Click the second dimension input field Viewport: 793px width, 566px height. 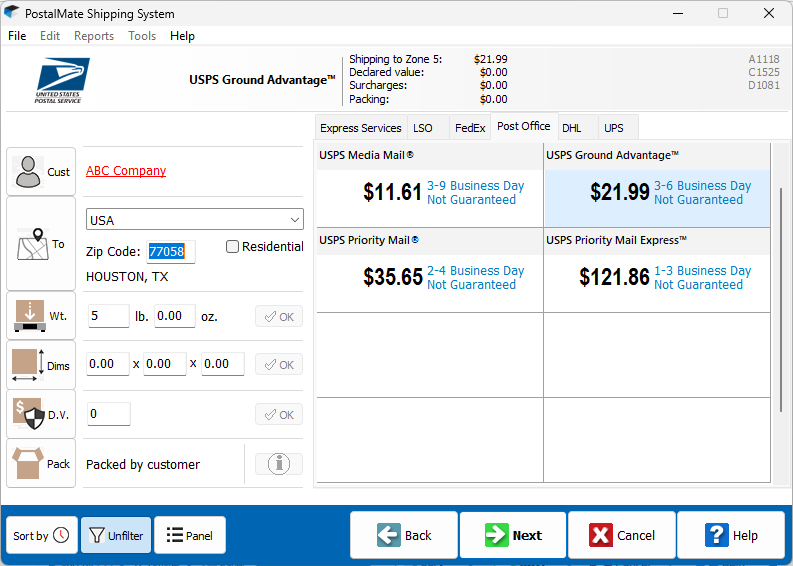tap(165, 364)
